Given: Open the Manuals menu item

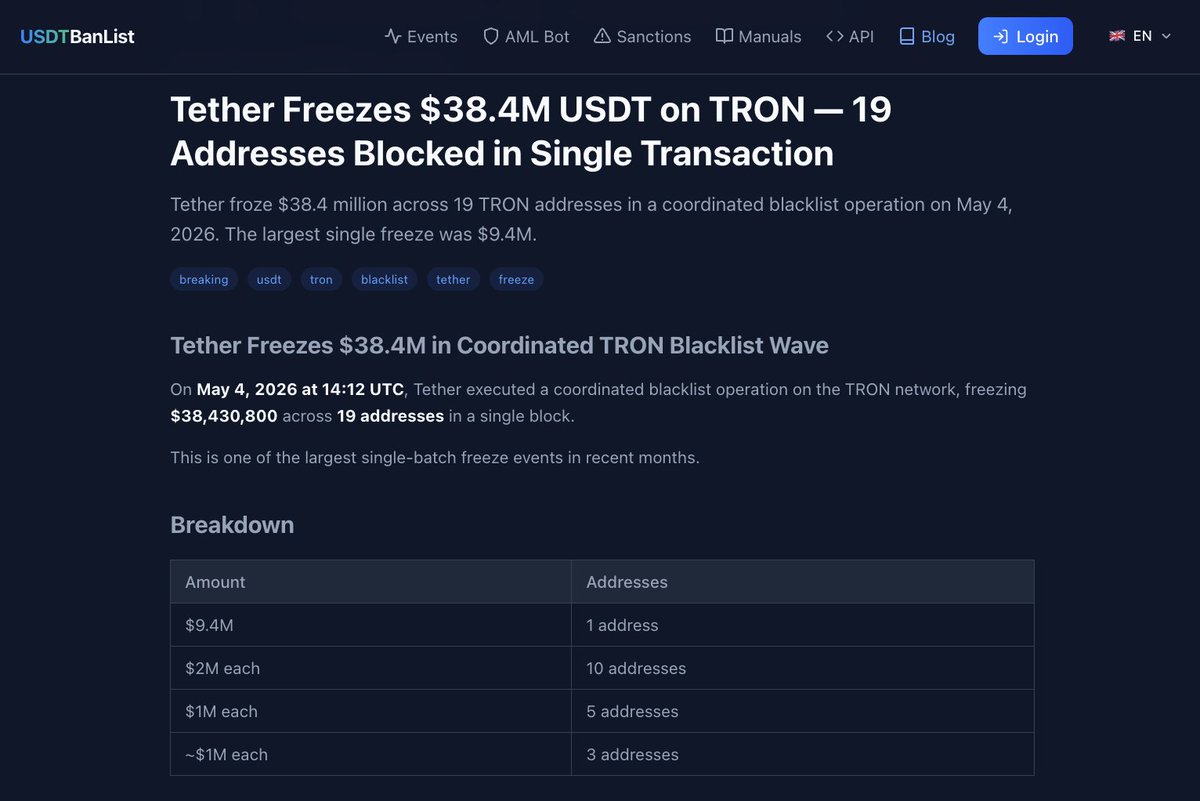Looking at the screenshot, I should [759, 36].
